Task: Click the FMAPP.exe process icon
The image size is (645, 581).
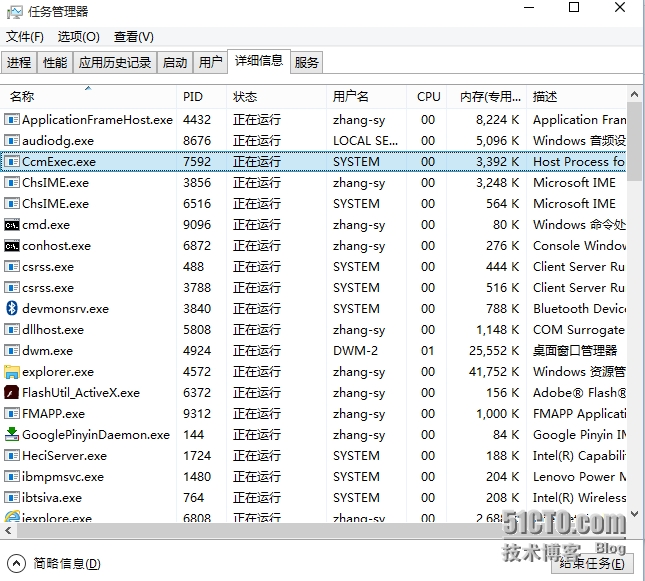Action: [12, 414]
